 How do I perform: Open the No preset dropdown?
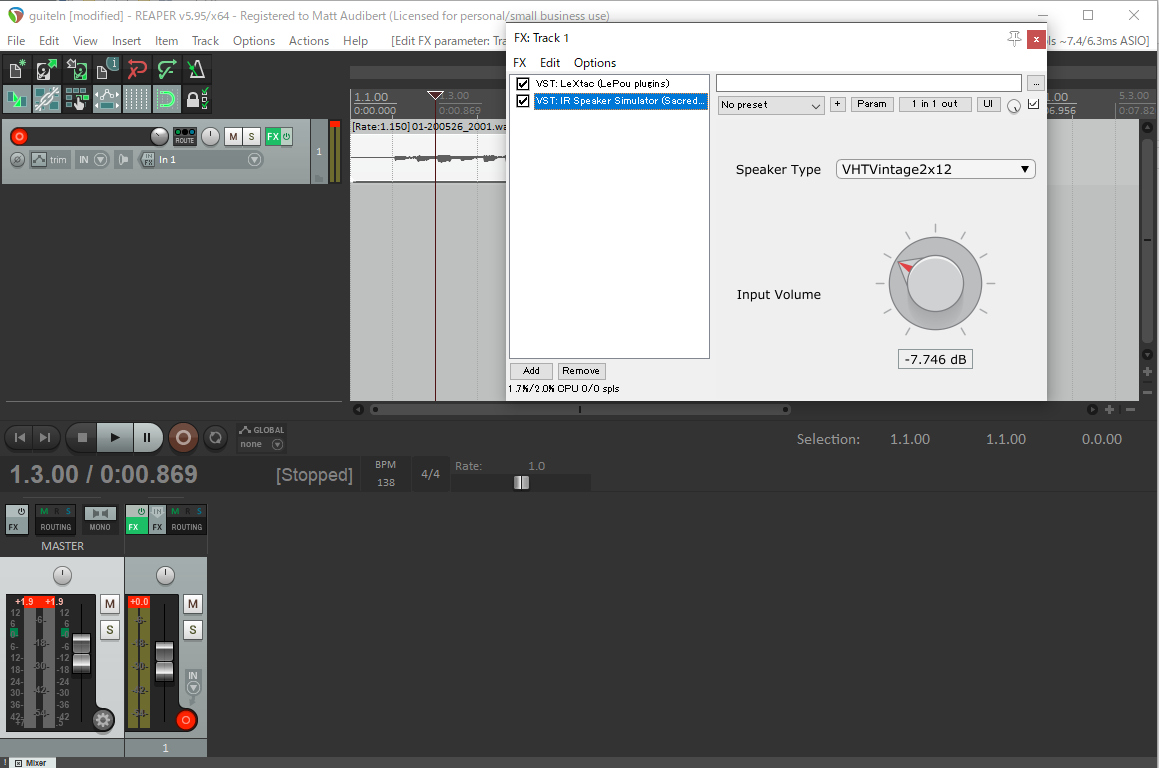tap(770, 104)
